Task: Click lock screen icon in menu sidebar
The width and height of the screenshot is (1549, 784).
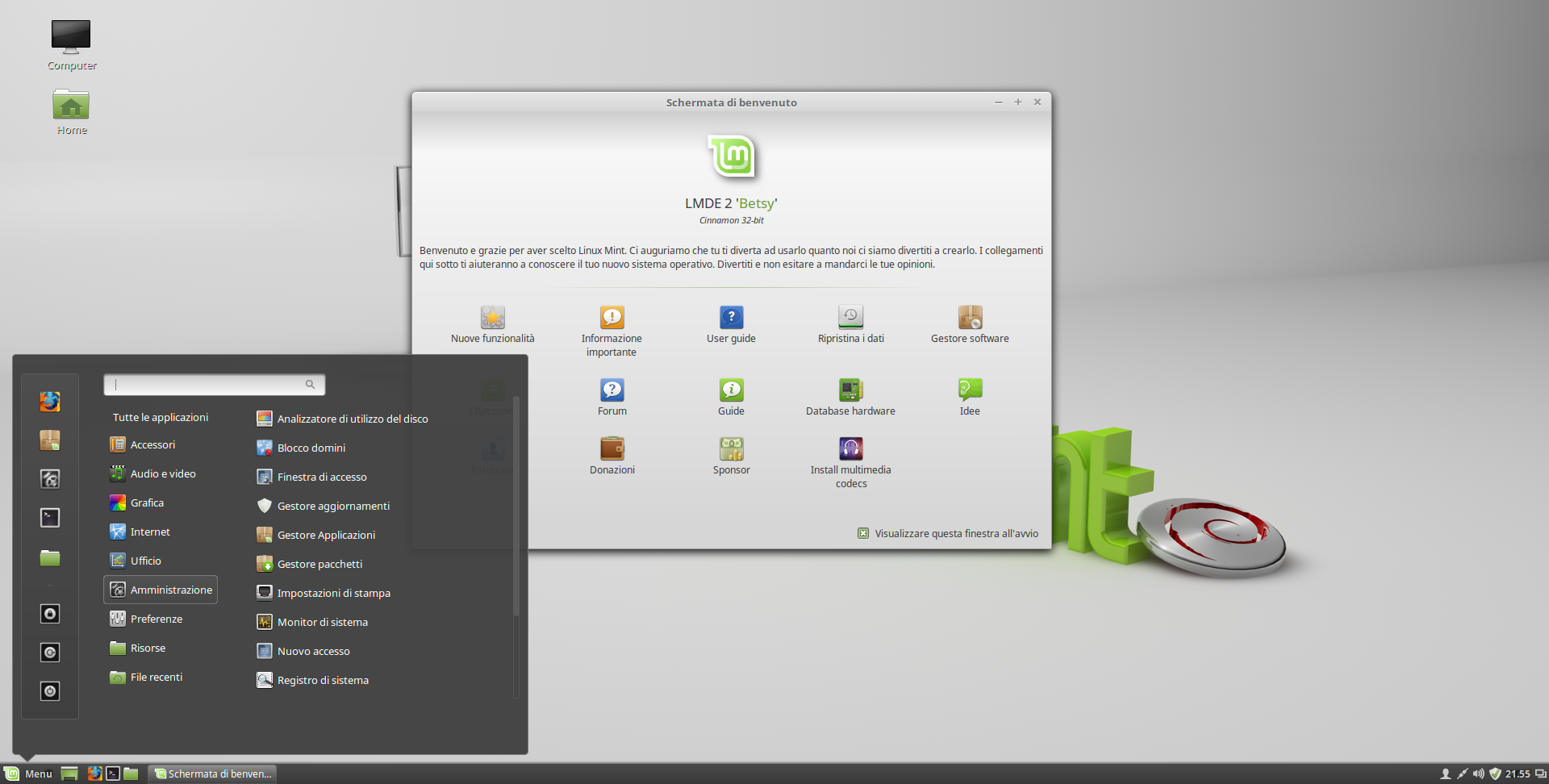Action: click(x=50, y=614)
